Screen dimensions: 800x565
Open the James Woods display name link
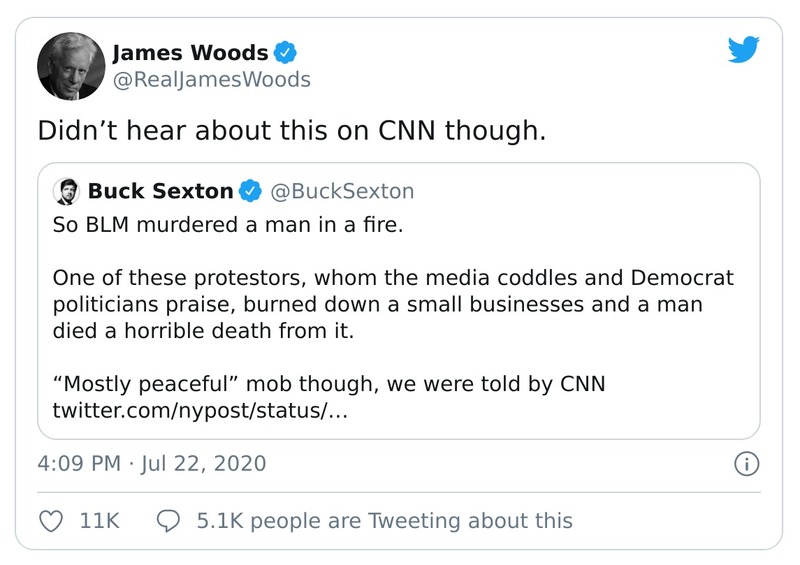(x=190, y=53)
